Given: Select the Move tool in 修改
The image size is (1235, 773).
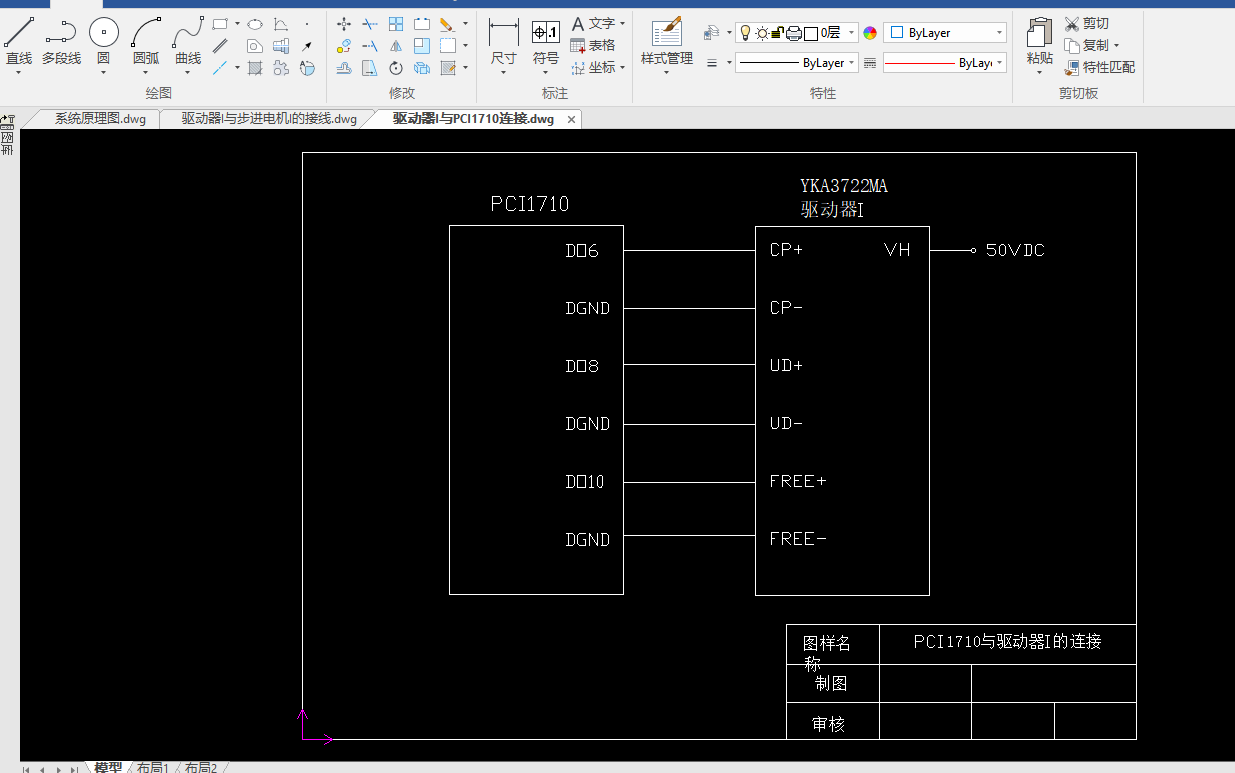Looking at the screenshot, I should coord(344,24).
